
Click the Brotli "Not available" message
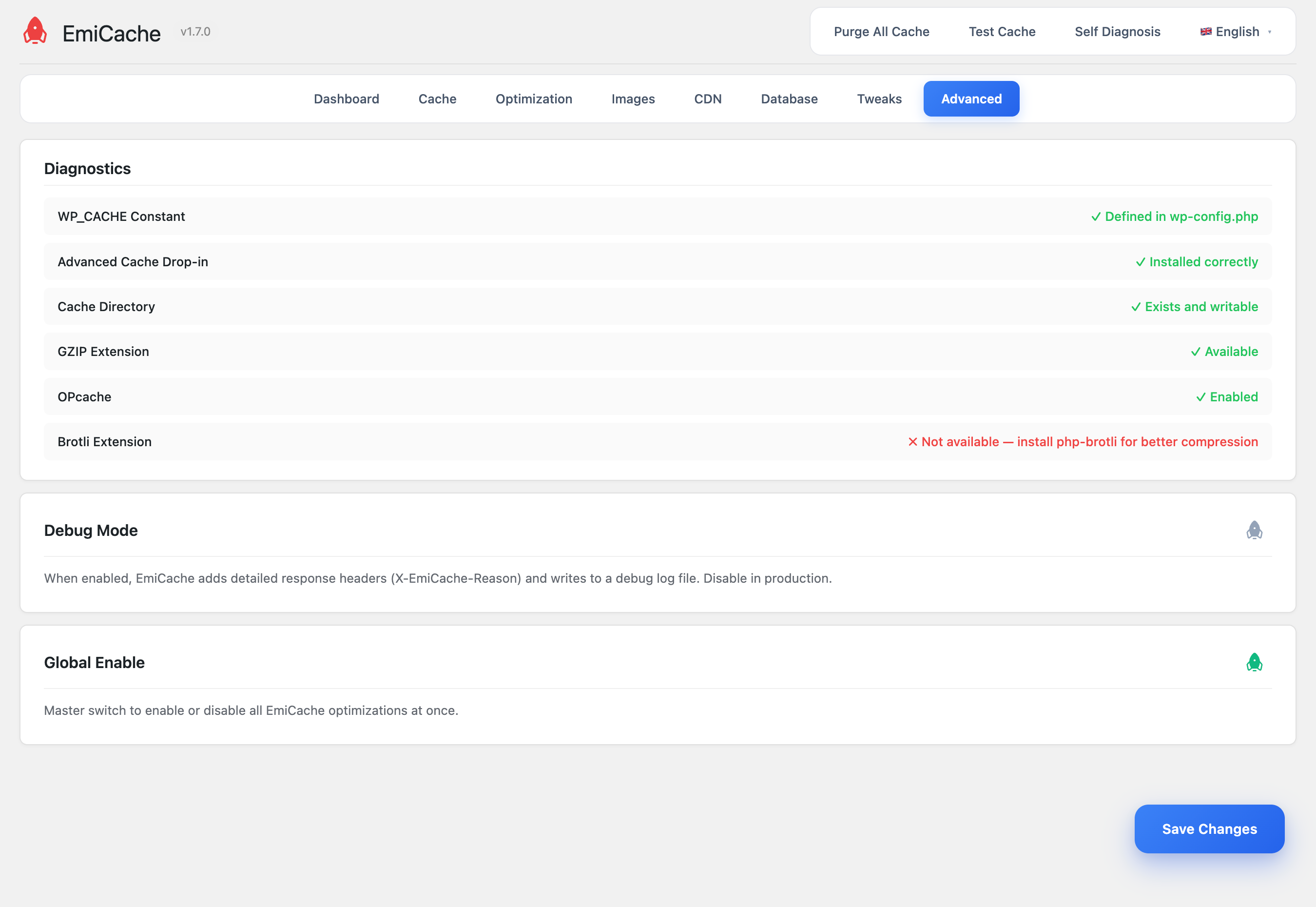point(1083,442)
